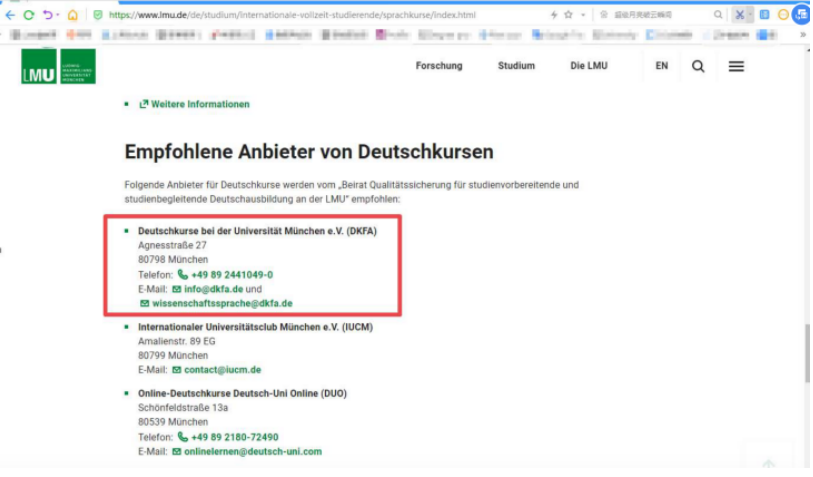Click heading Empfohlene Anbieter von Deutschkursen

pos(310,152)
